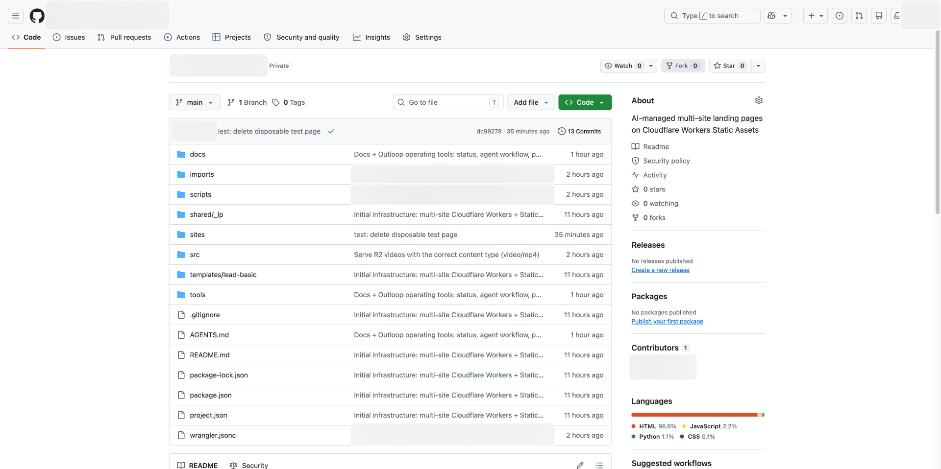Expand the create new plus dropdown
The image size is (941, 469).
click(816, 16)
